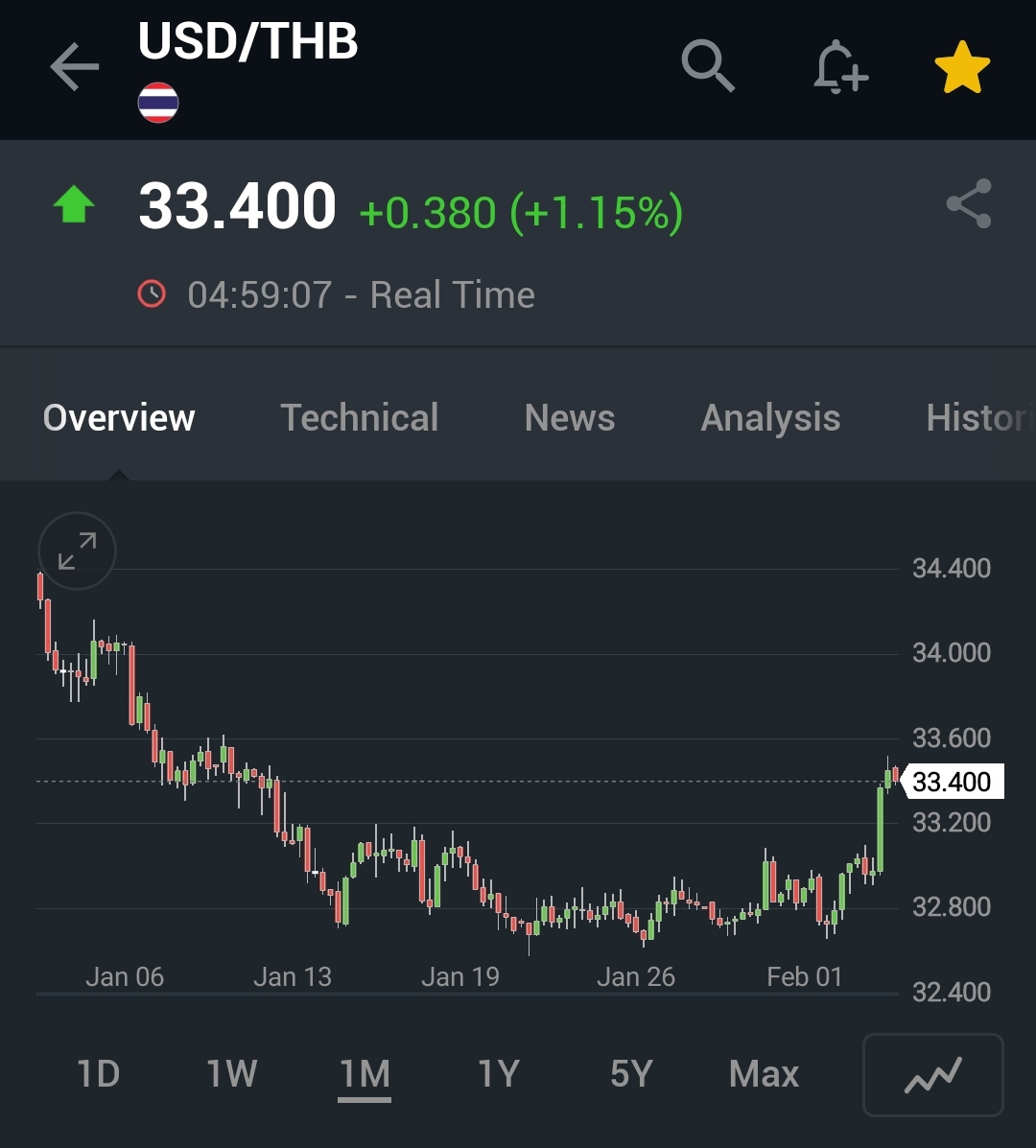Select the Overview tab
Viewport: 1036px width, 1148px height.
[x=119, y=418]
